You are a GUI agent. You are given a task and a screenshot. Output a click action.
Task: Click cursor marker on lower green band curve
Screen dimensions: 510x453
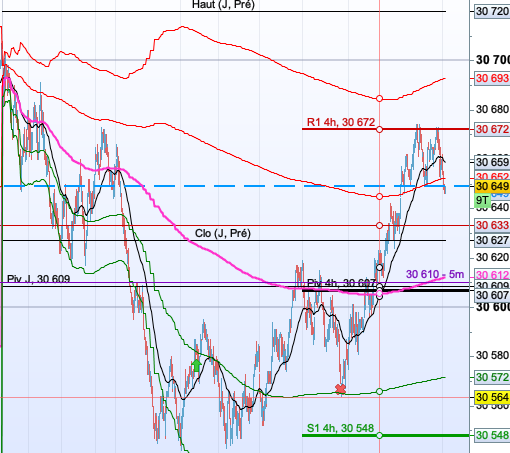point(379,391)
